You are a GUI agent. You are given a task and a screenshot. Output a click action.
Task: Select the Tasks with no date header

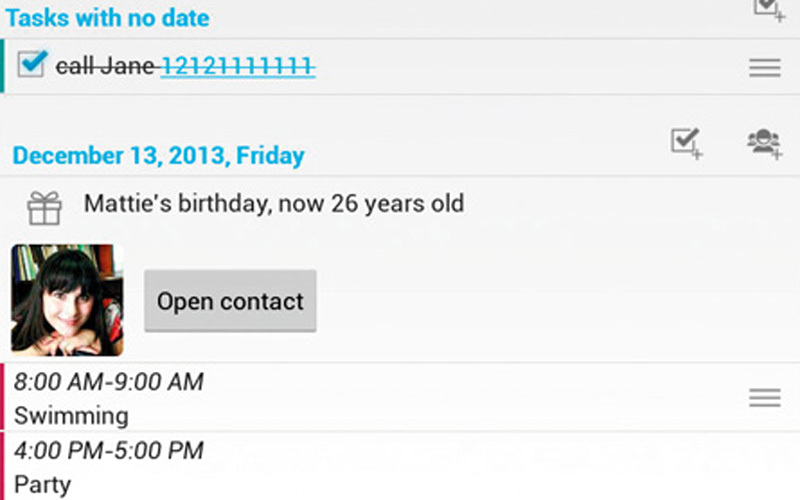click(107, 17)
